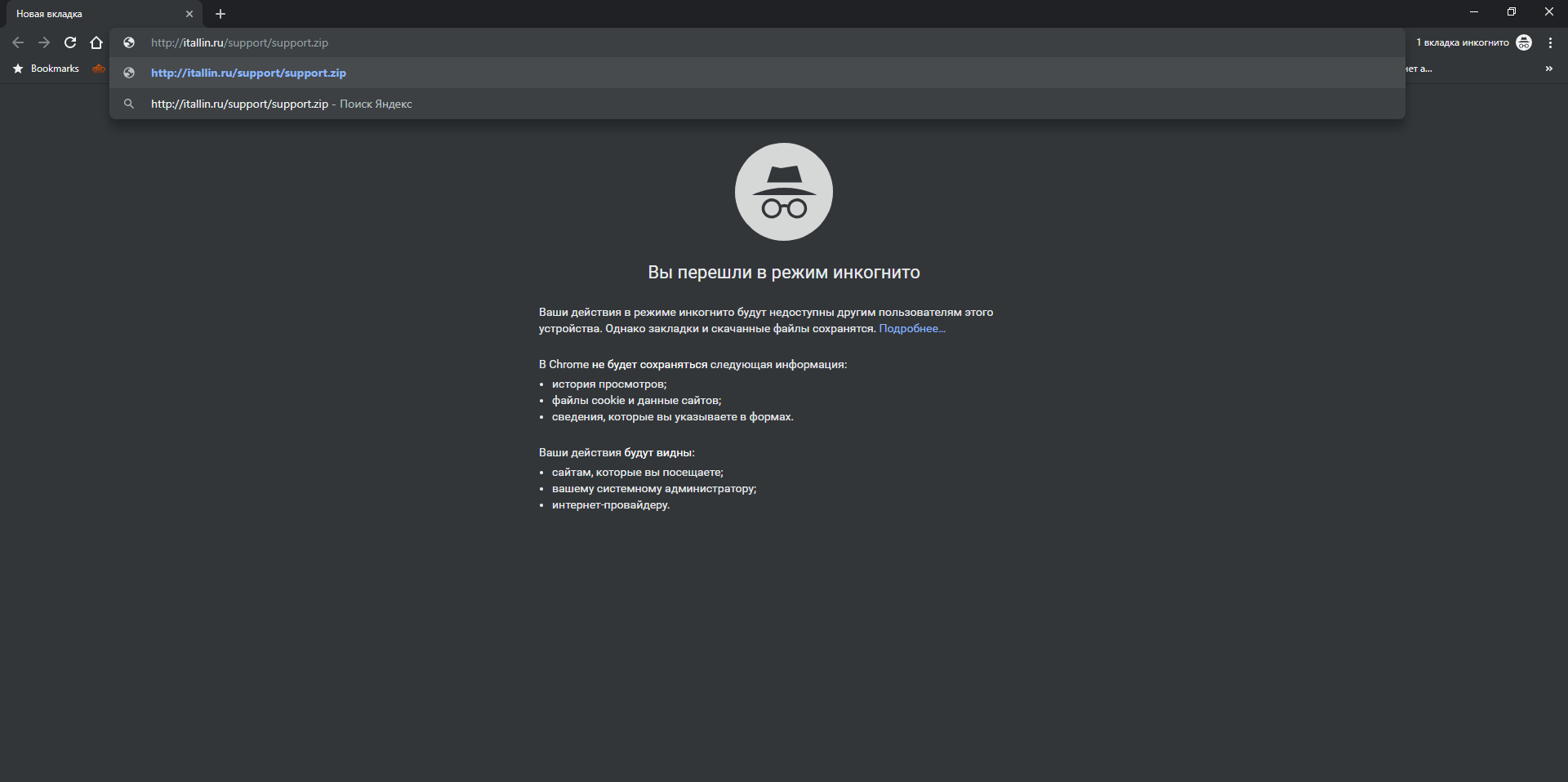Click the back navigation arrow
The image size is (1568, 782).
click(x=18, y=42)
